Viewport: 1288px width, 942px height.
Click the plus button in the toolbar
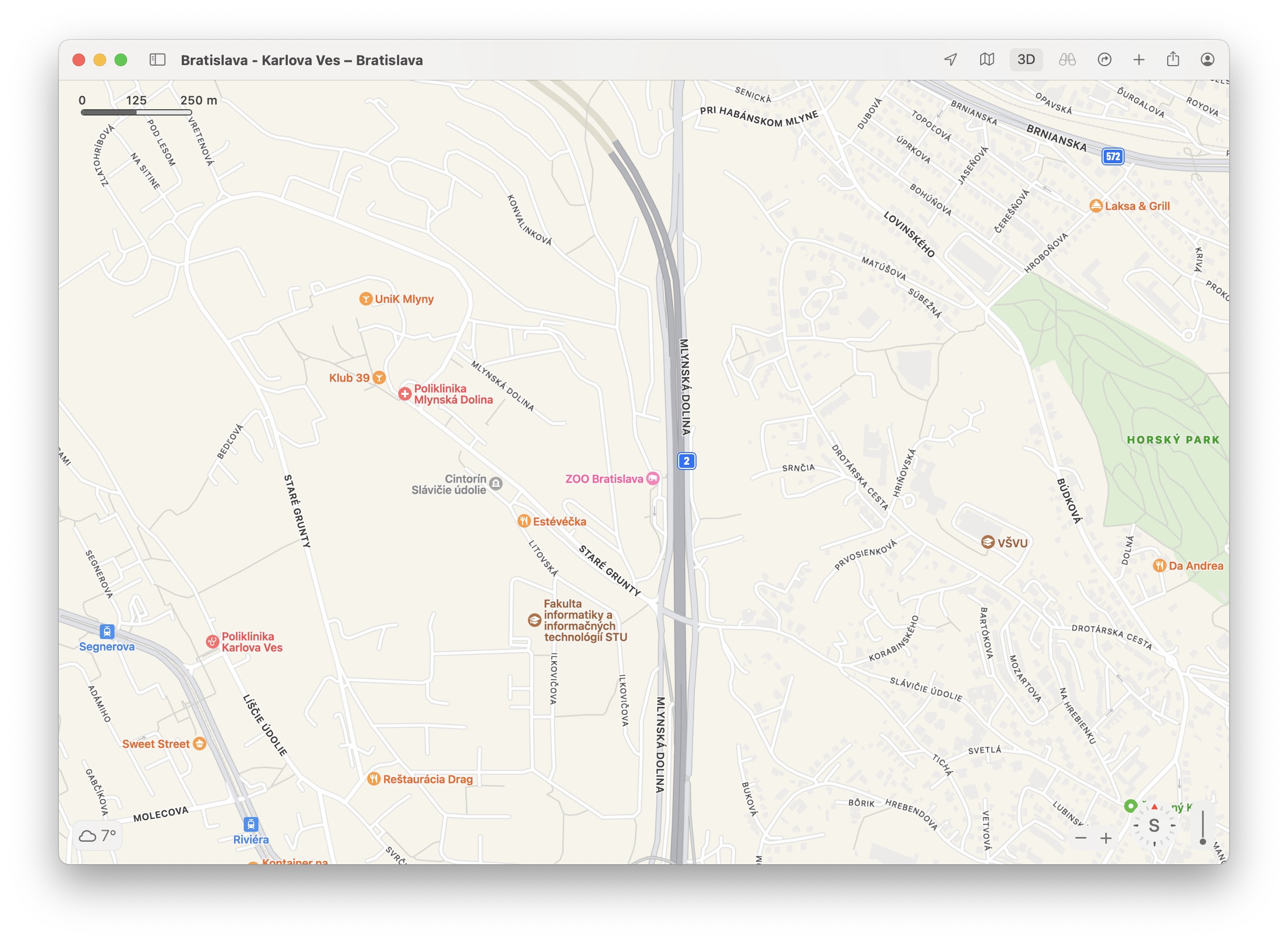1138,60
